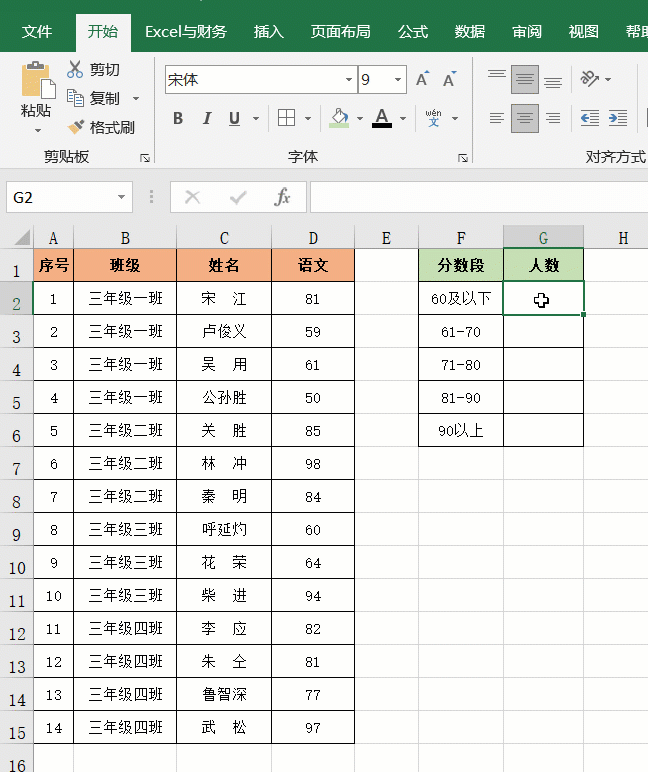Open the font size dropdown
The image size is (648, 772).
[397, 79]
